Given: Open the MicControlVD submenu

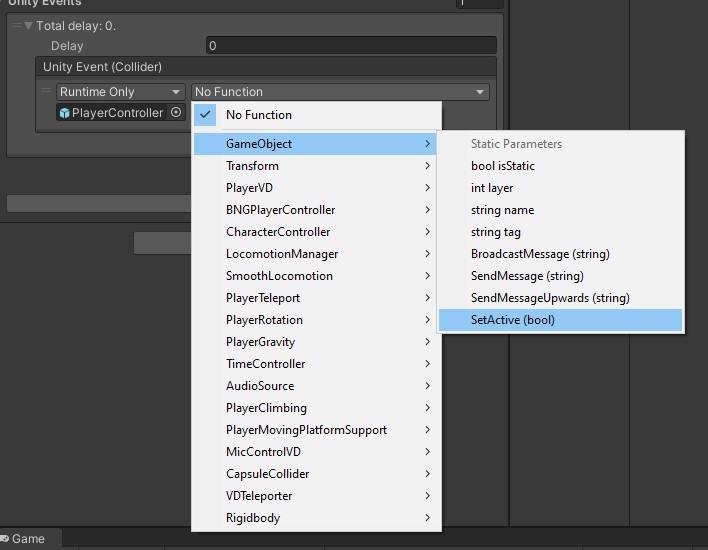Looking at the screenshot, I should [317, 452].
